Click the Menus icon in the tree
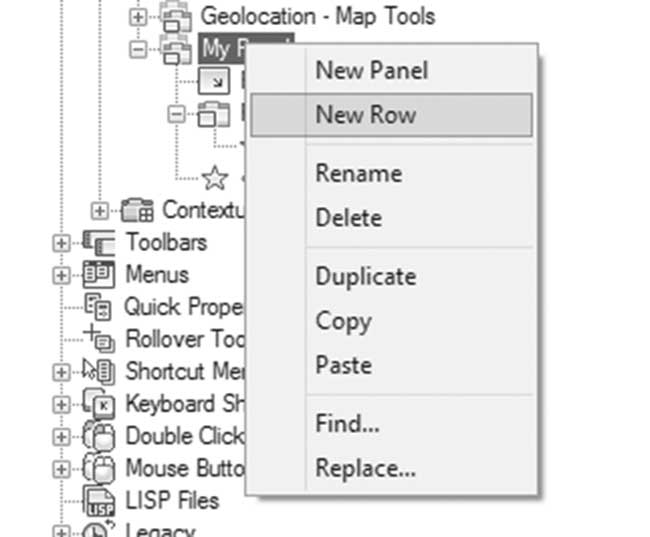Image resolution: width=650 pixels, height=537 pixels. (x=99, y=275)
